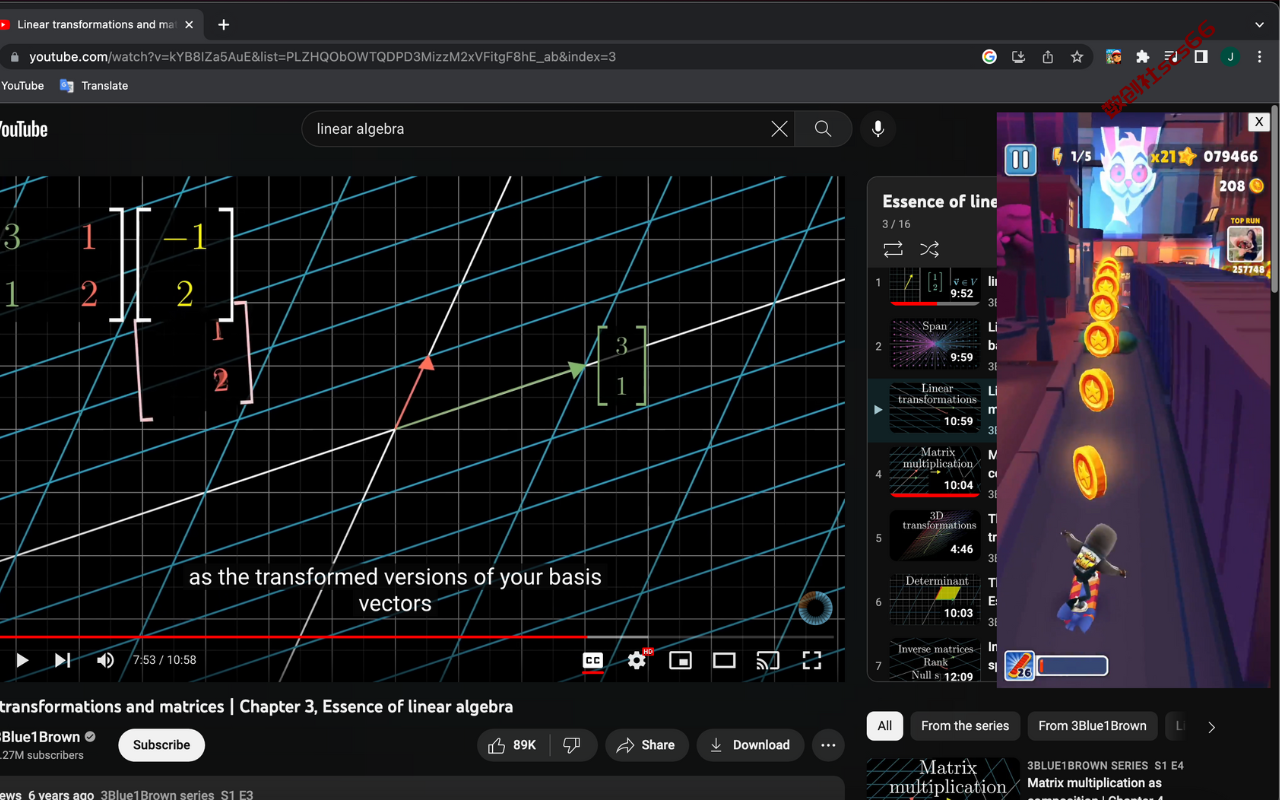Open YouTube bookmark in bookmarks bar
Image resolution: width=1280 pixels, height=800 pixels.
[x=22, y=86]
